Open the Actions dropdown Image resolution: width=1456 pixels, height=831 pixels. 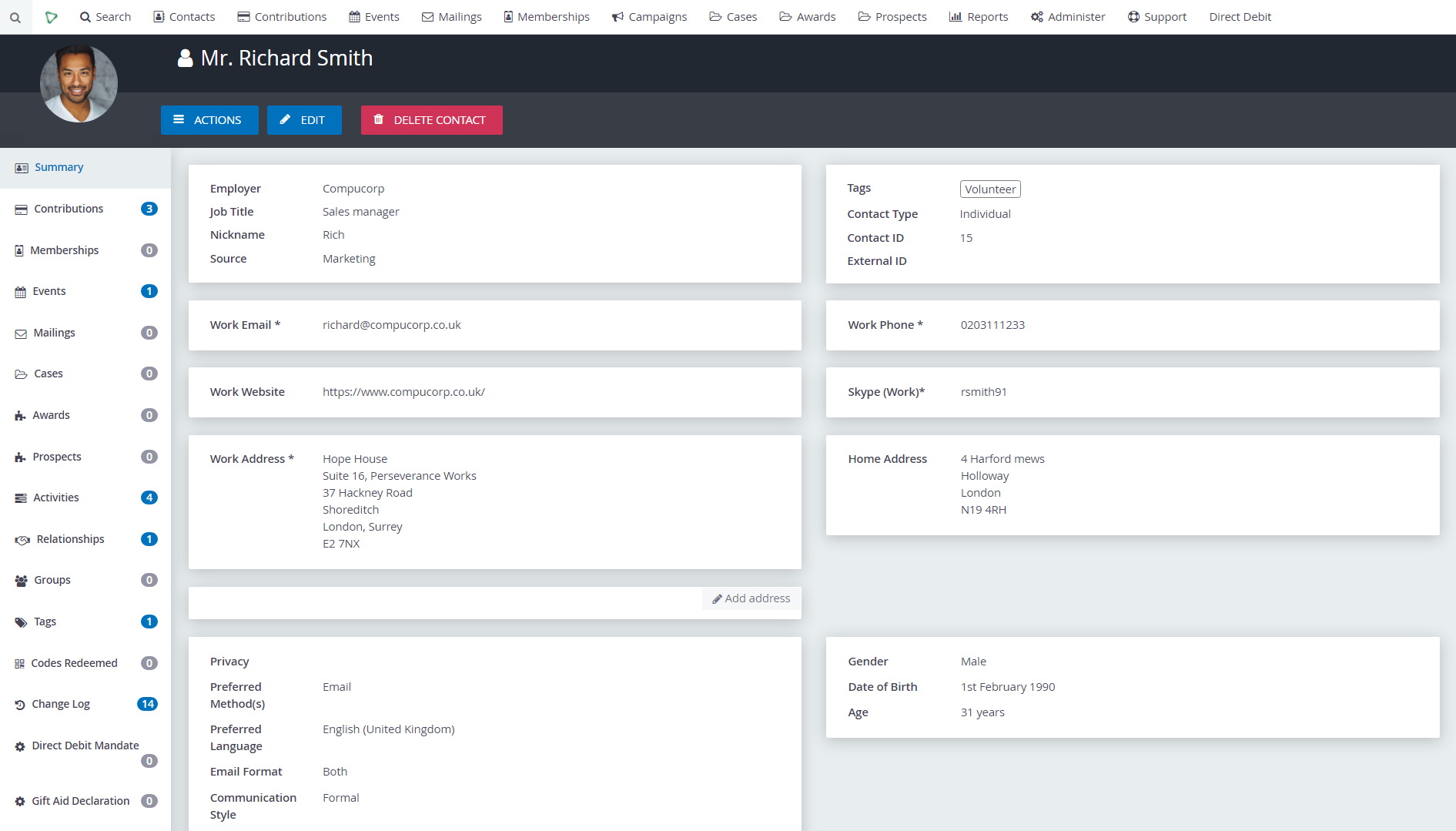[209, 120]
